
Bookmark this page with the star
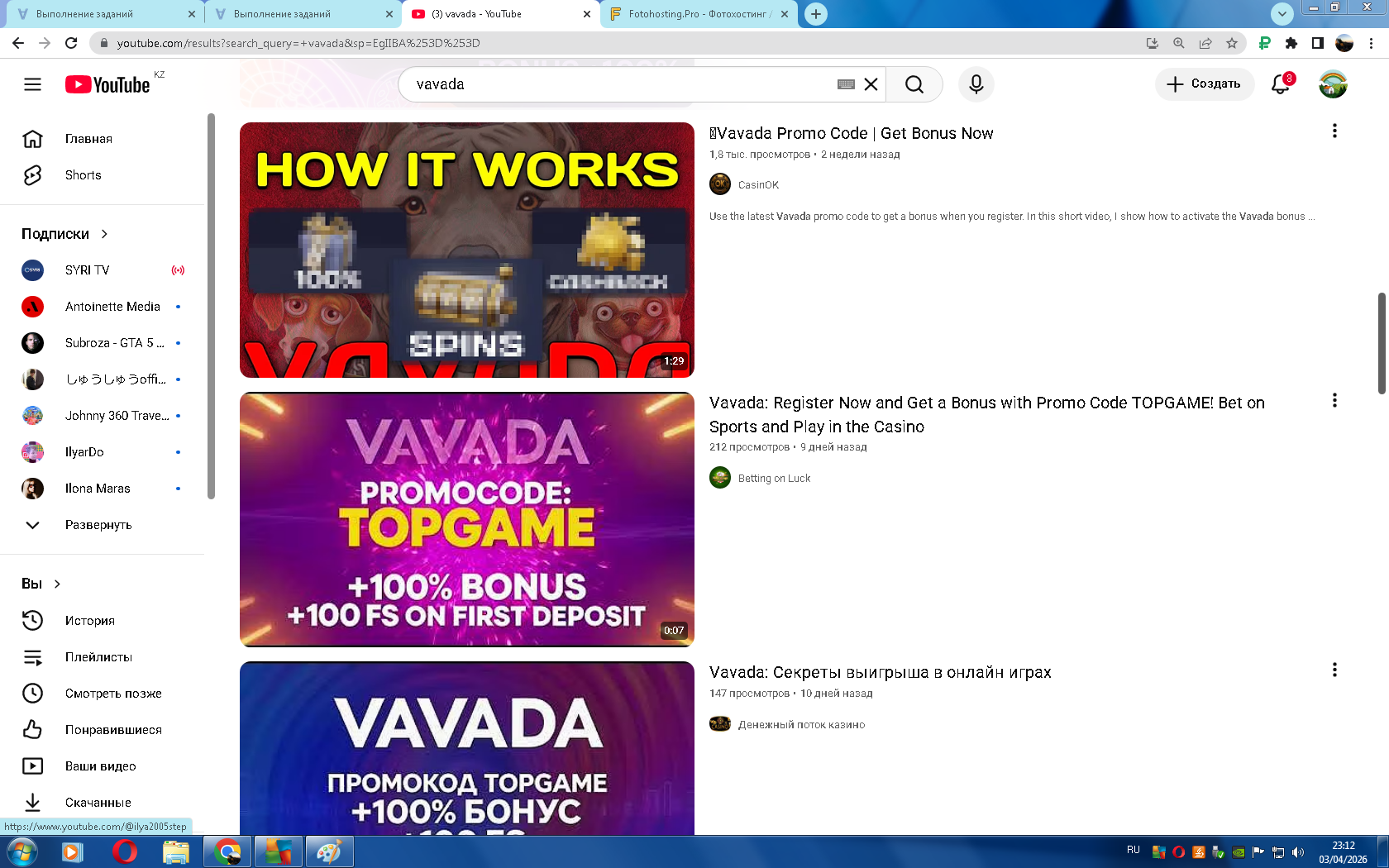click(x=1232, y=43)
